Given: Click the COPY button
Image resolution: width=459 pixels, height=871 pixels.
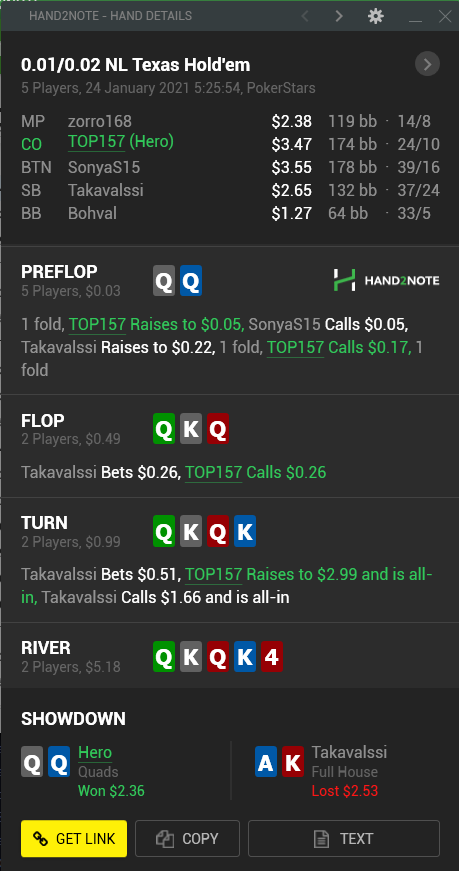Looking at the screenshot, I should pos(187,838).
